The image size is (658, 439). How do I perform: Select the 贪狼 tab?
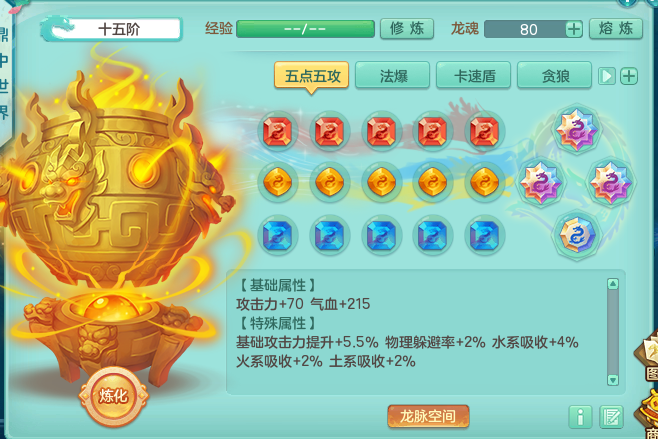point(555,76)
